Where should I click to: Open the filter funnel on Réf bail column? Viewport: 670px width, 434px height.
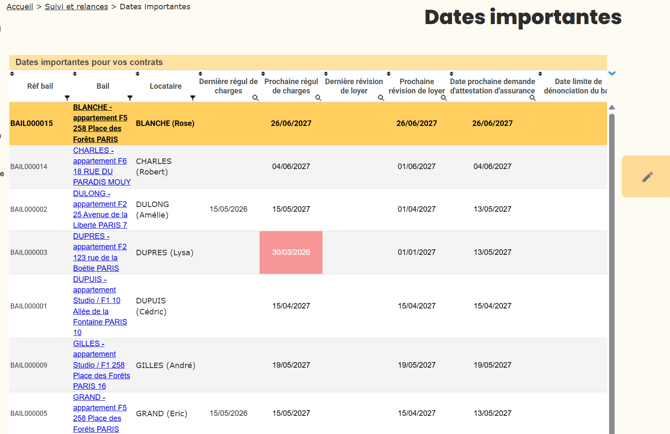tap(67, 98)
